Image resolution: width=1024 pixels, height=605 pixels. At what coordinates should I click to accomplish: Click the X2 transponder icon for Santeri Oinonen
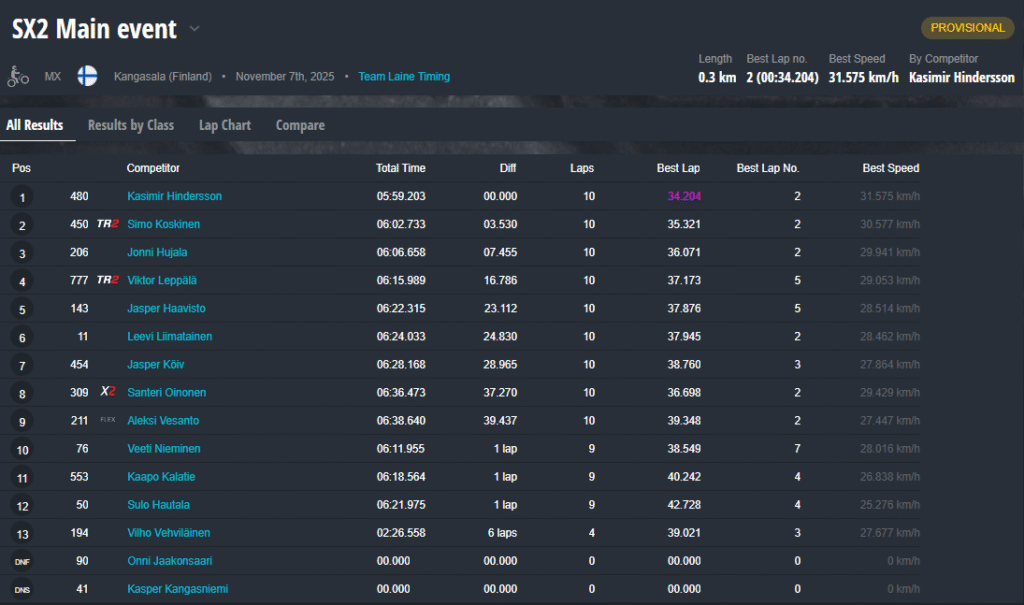[x=107, y=393]
